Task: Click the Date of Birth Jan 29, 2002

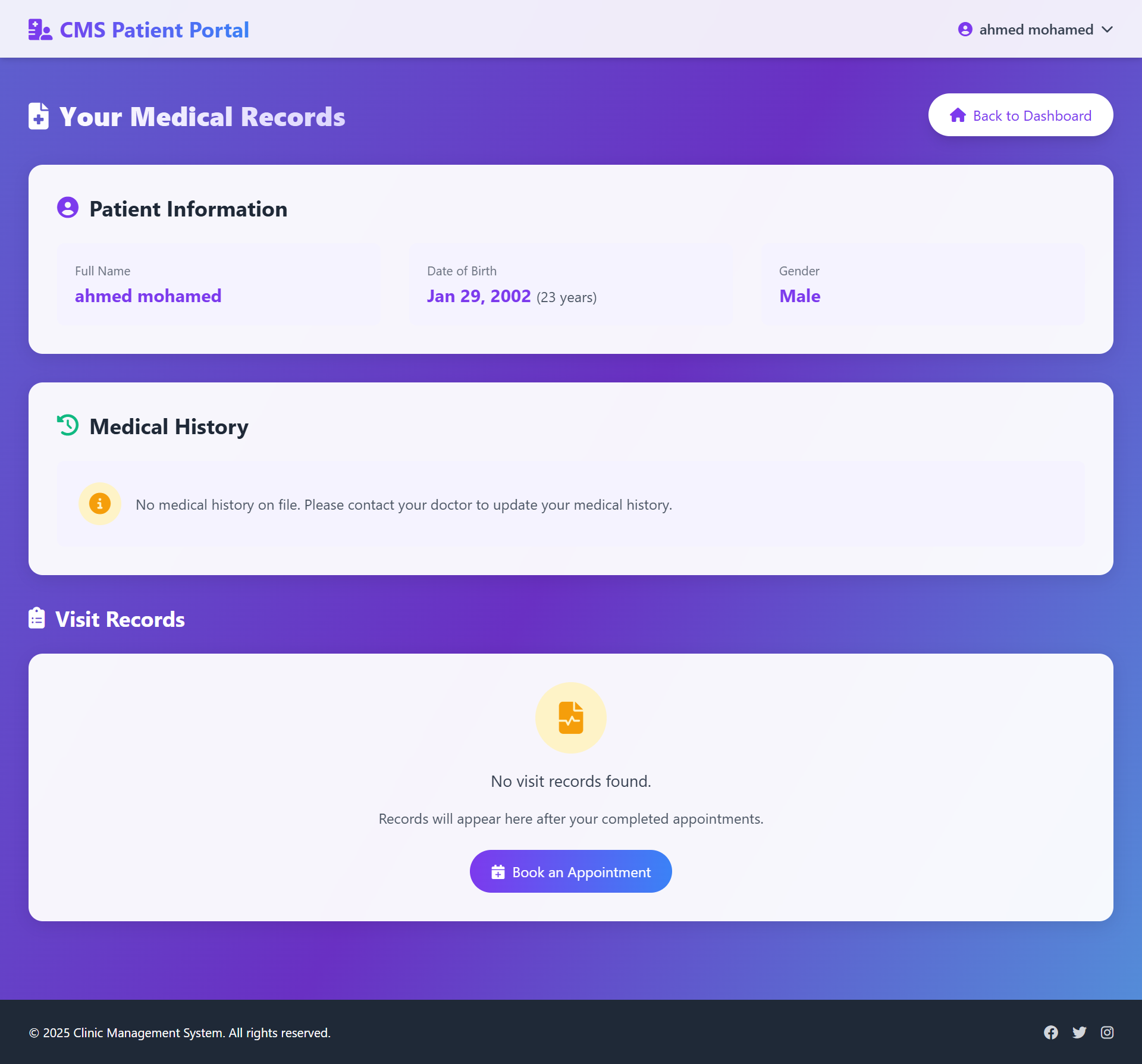Action: point(479,296)
